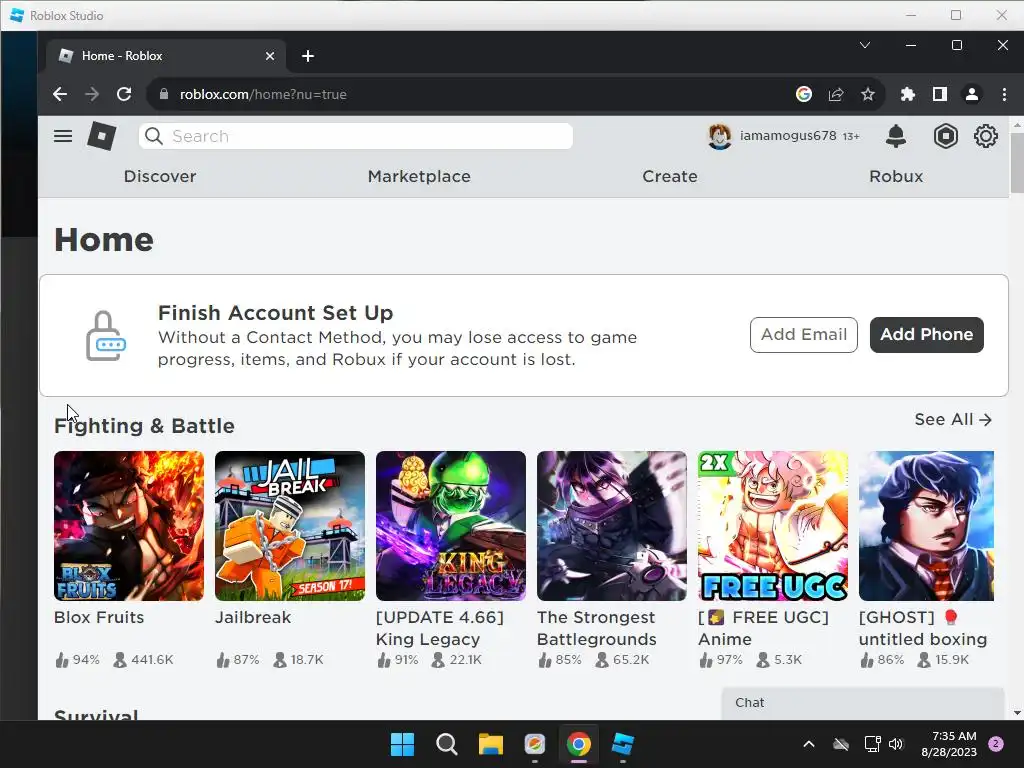This screenshot has width=1024, height=768.
Task: Open File Explorer from taskbar
Action: click(x=490, y=744)
